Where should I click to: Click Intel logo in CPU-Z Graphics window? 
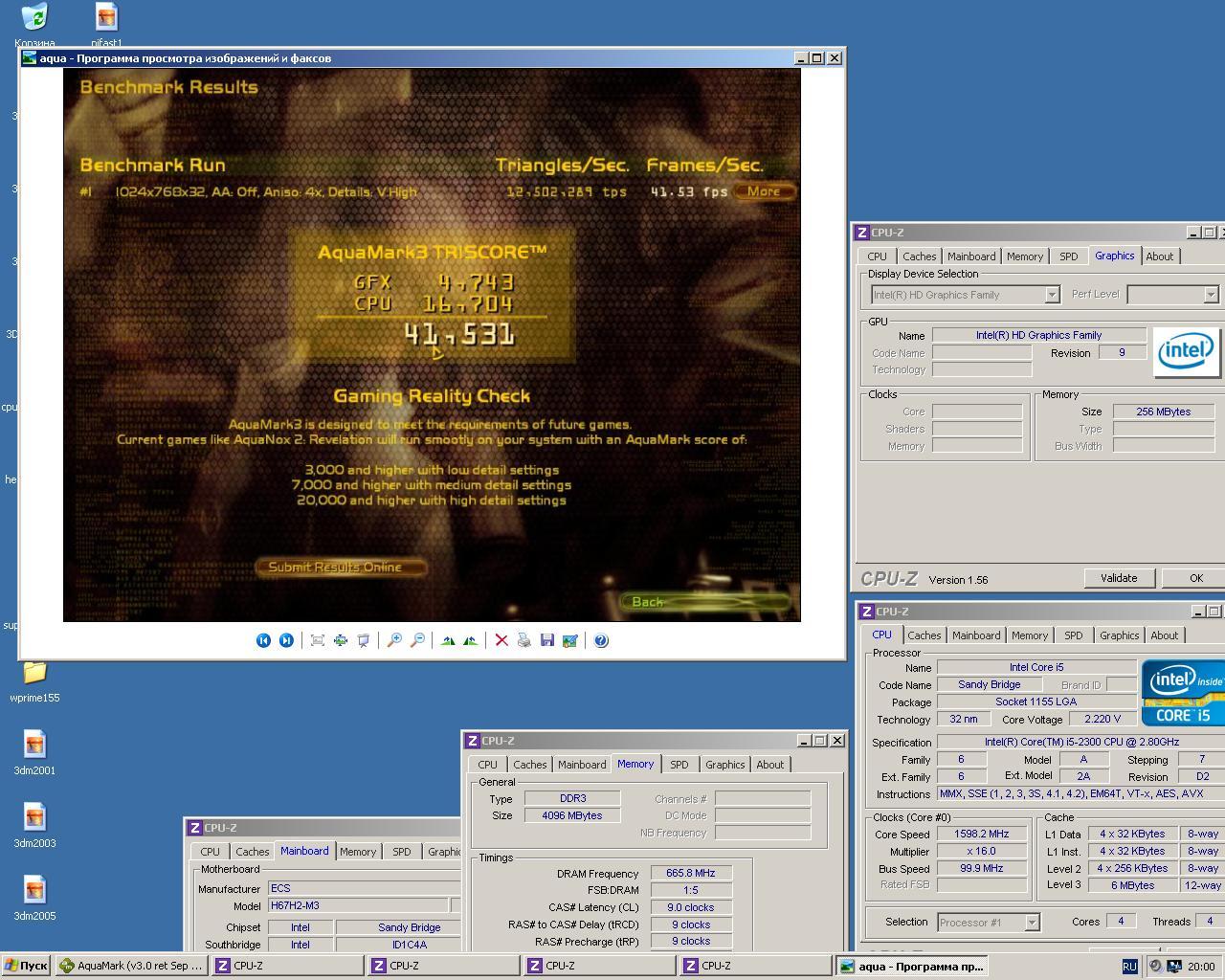(x=1187, y=351)
